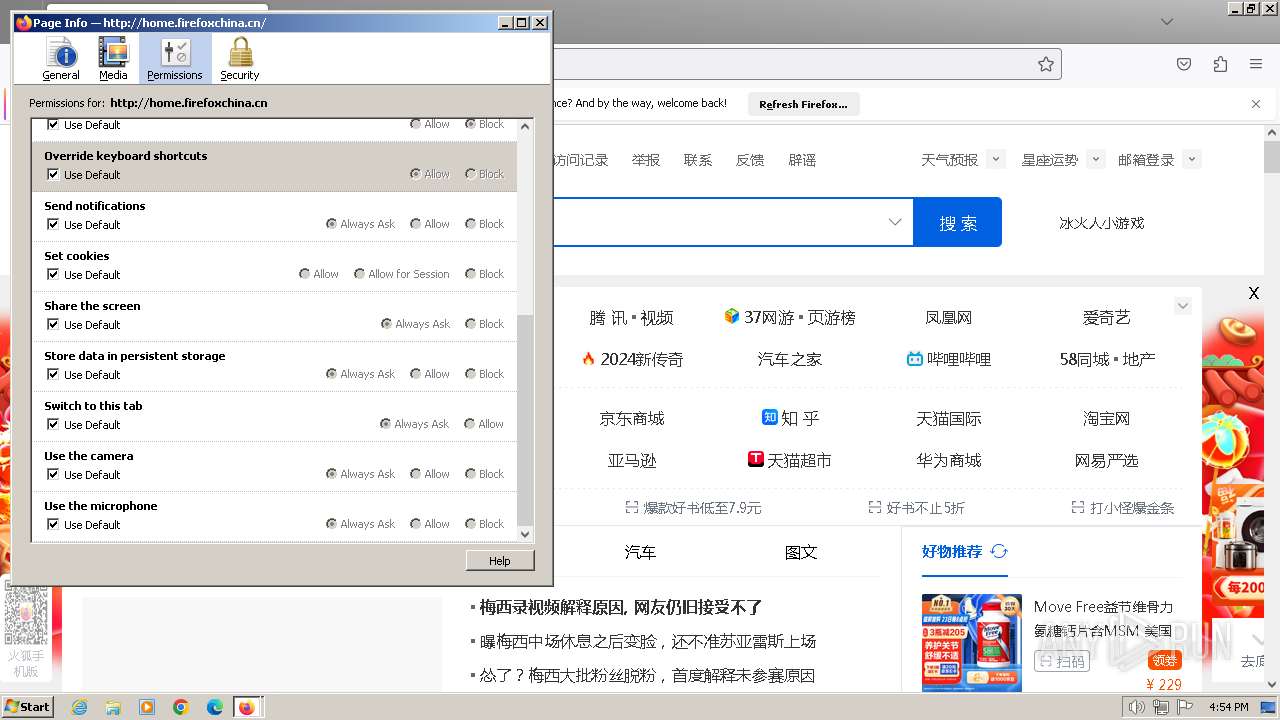This screenshot has height=720, width=1280.
Task: Click the volume speaker tray icon
Action: [x=1137, y=707]
